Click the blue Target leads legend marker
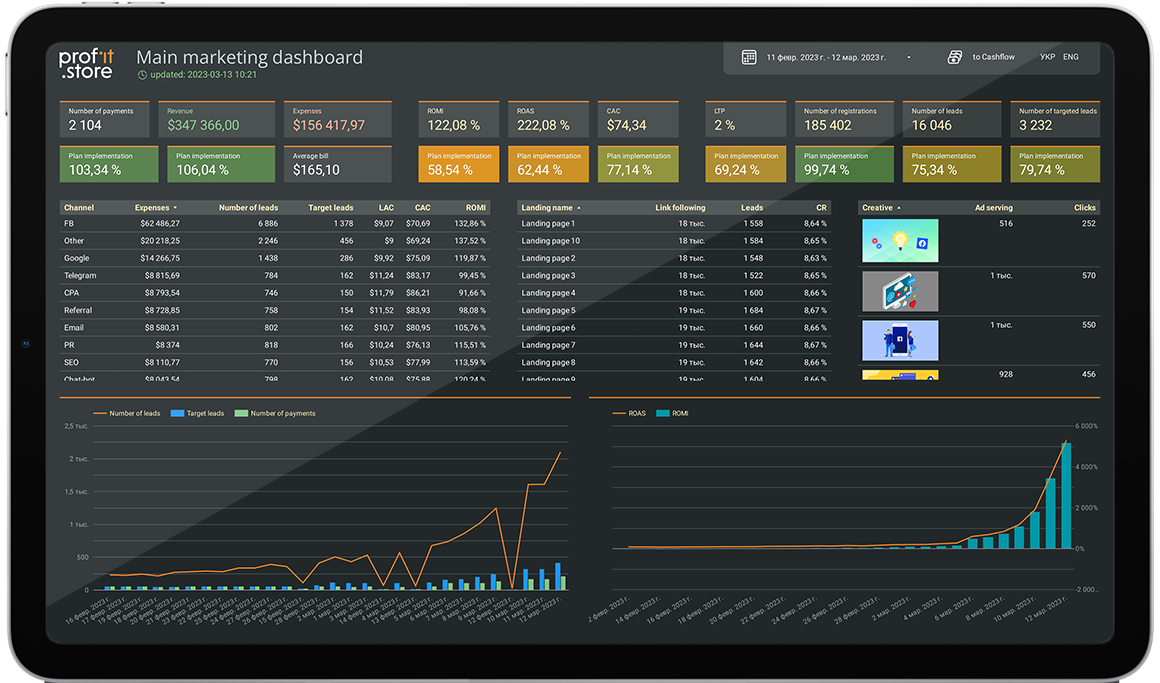The width and height of the screenshot is (1160, 683). pyautogui.click(x=179, y=413)
